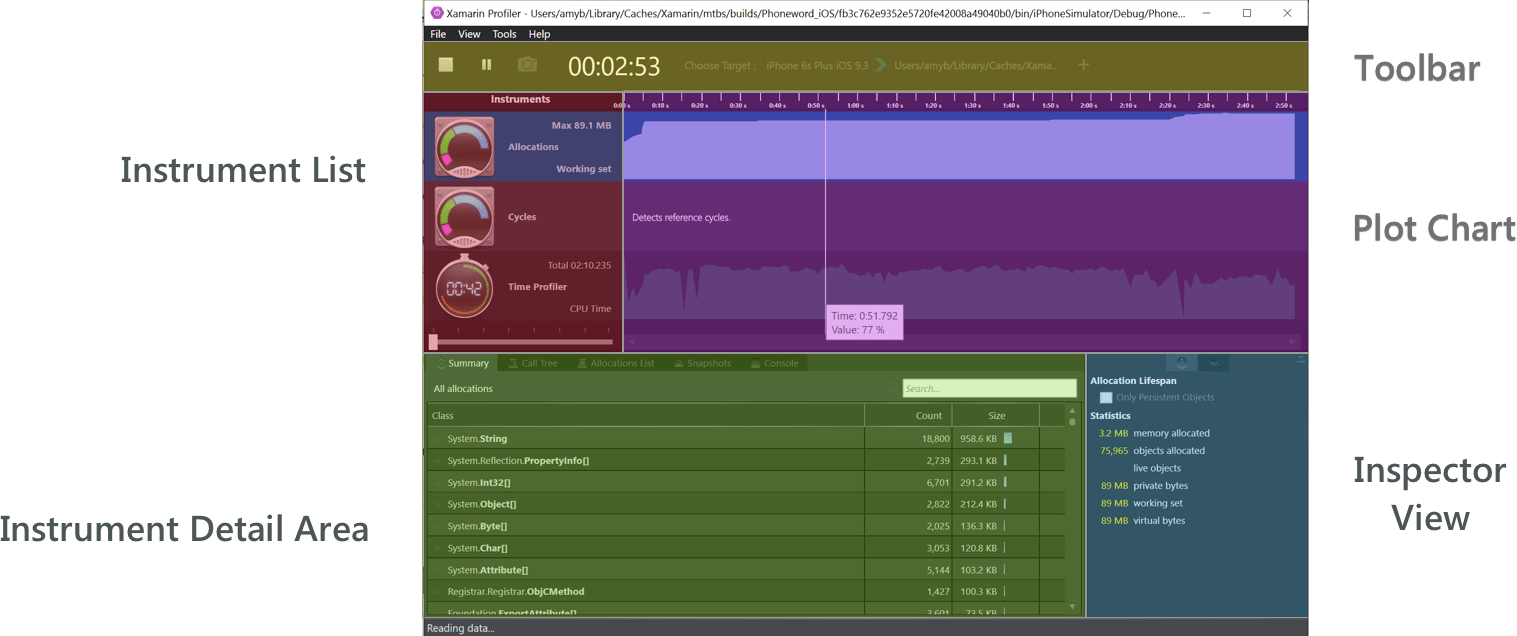This screenshot has height=636, width=1517.
Task: Enable Only Persistent Objects
Action: click(1106, 397)
